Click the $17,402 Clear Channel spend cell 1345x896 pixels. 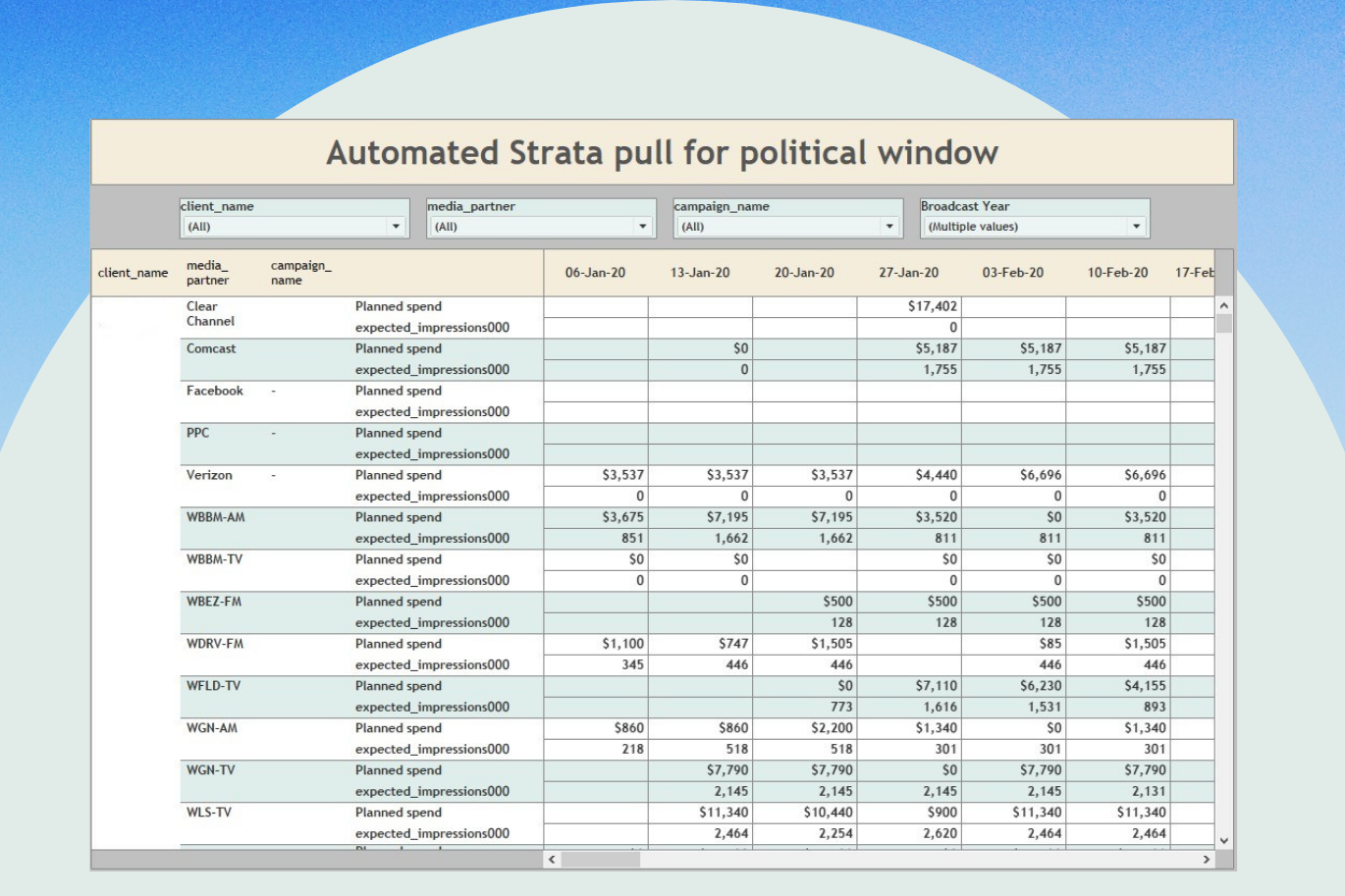909,307
